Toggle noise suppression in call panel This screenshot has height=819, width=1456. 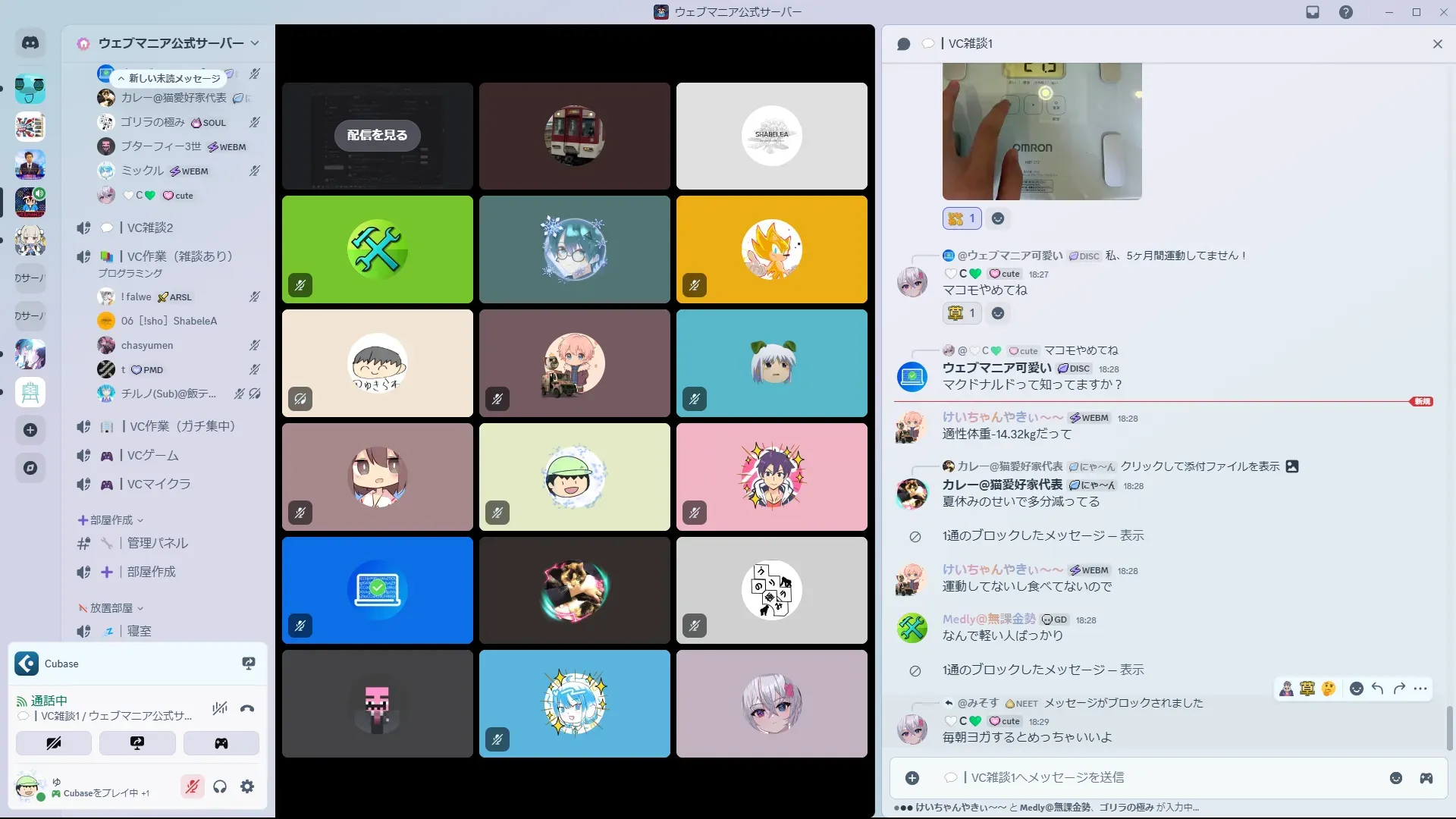[220, 709]
